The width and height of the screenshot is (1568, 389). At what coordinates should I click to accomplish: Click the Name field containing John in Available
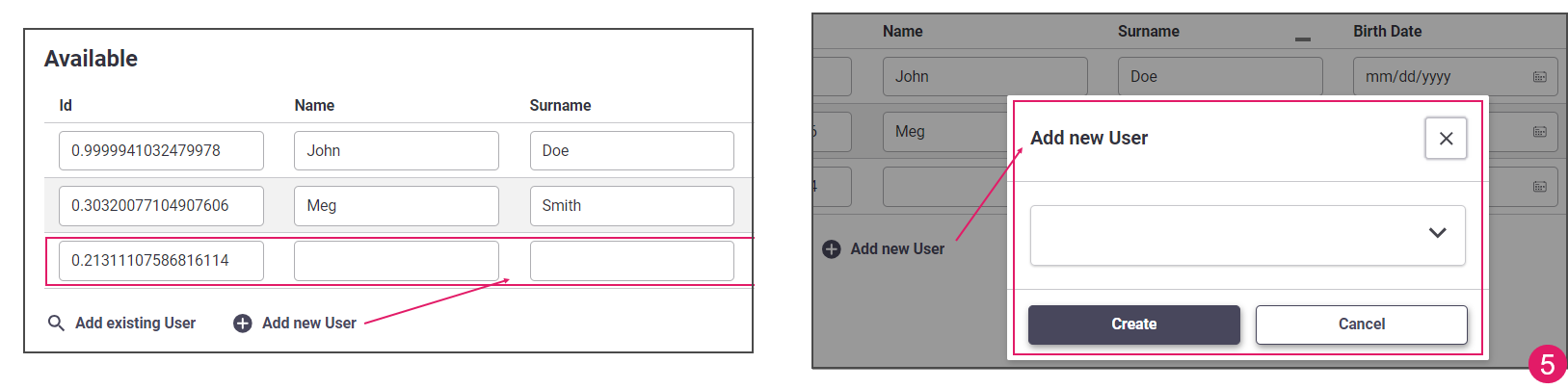pos(396,151)
